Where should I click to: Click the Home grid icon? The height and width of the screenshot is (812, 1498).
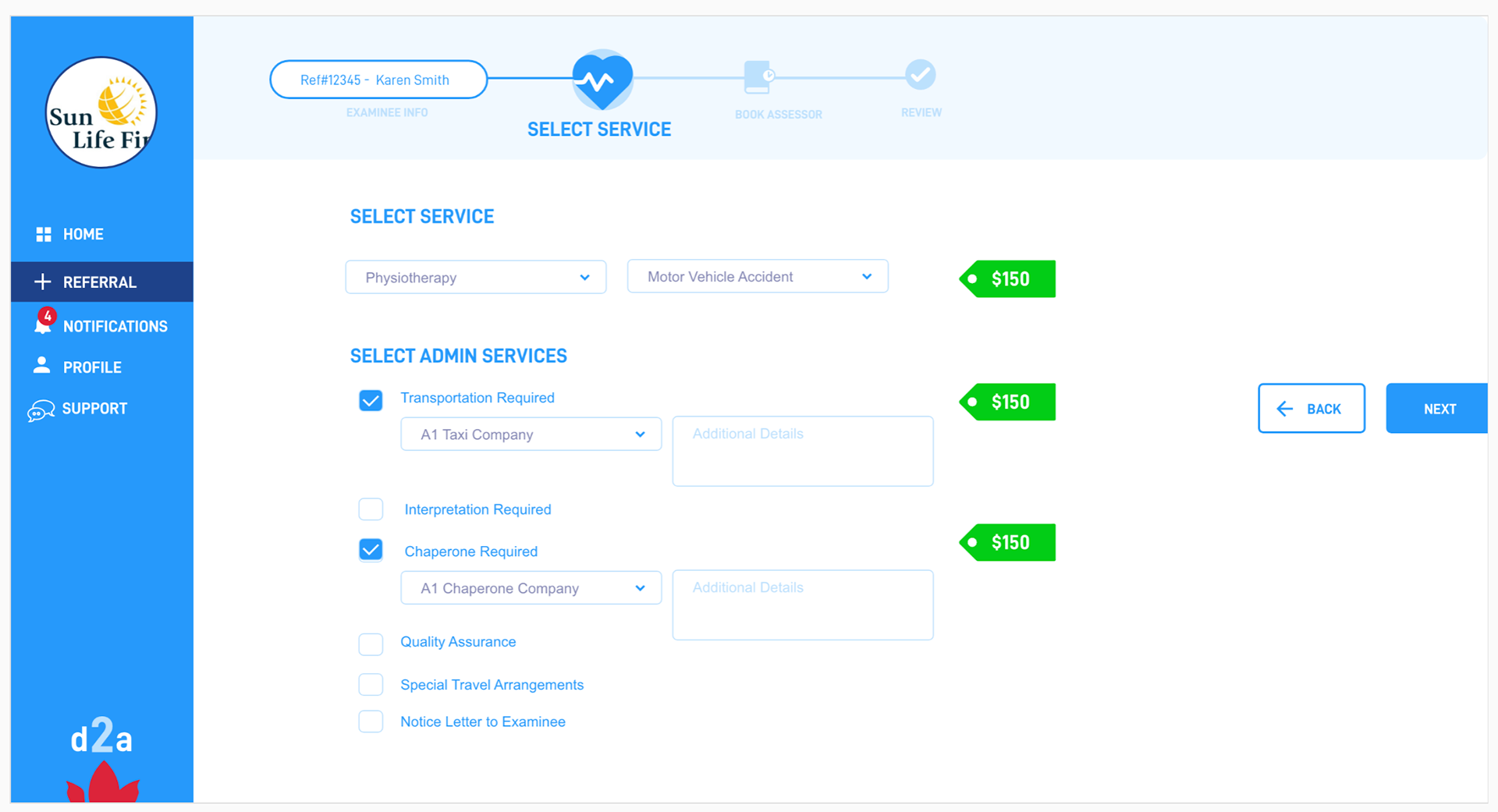44,234
